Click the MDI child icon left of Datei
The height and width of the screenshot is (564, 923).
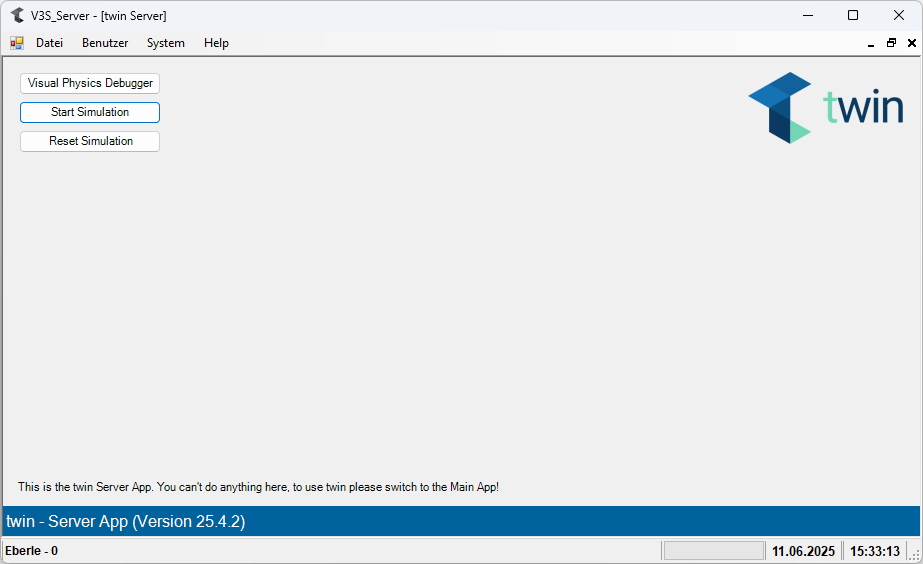pyautogui.click(x=16, y=43)
